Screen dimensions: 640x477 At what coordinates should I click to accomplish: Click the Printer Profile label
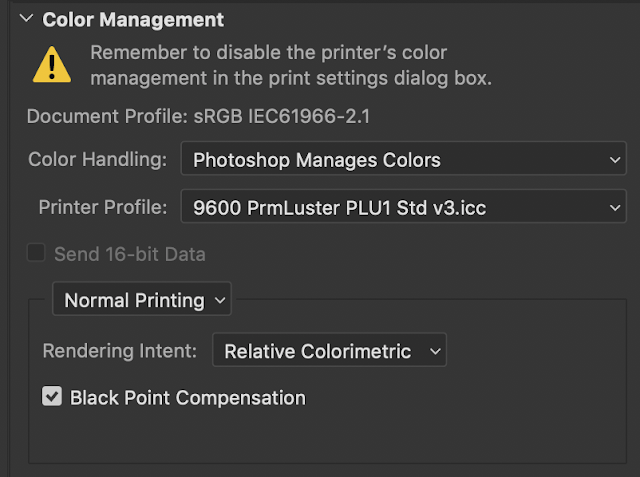(x=101, y=208)
